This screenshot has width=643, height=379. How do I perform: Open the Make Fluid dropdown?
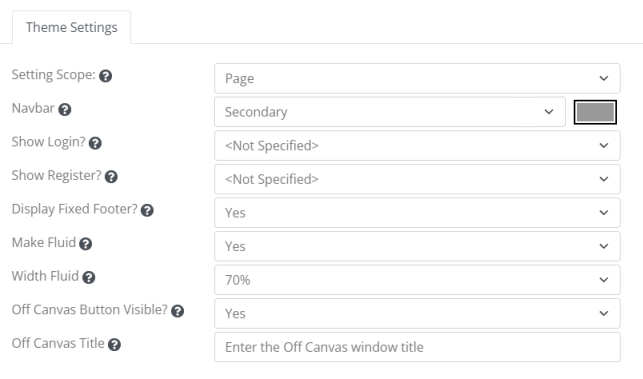pyautogui.click(x=417, y=246)
